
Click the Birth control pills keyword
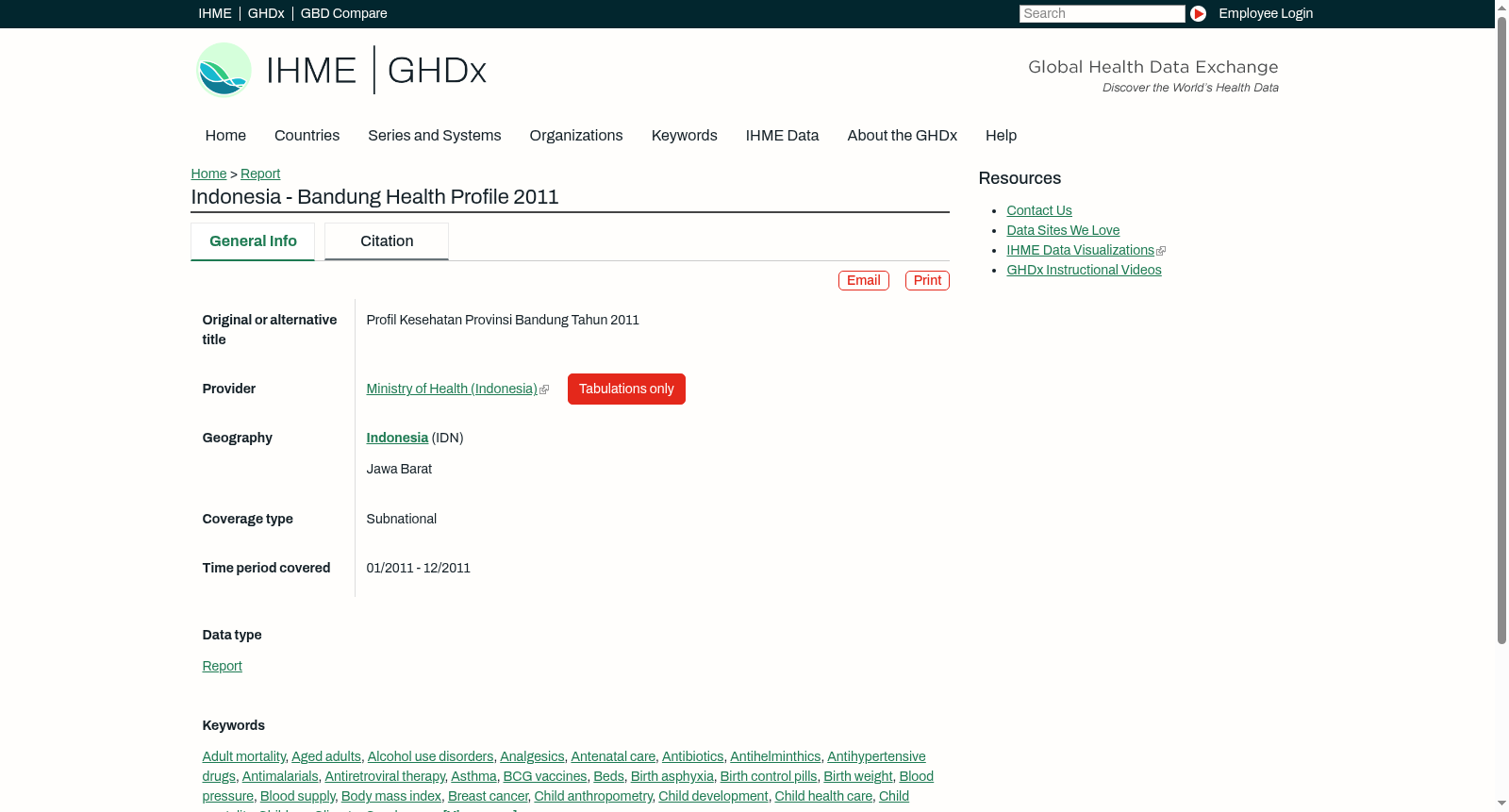(769, 776)
